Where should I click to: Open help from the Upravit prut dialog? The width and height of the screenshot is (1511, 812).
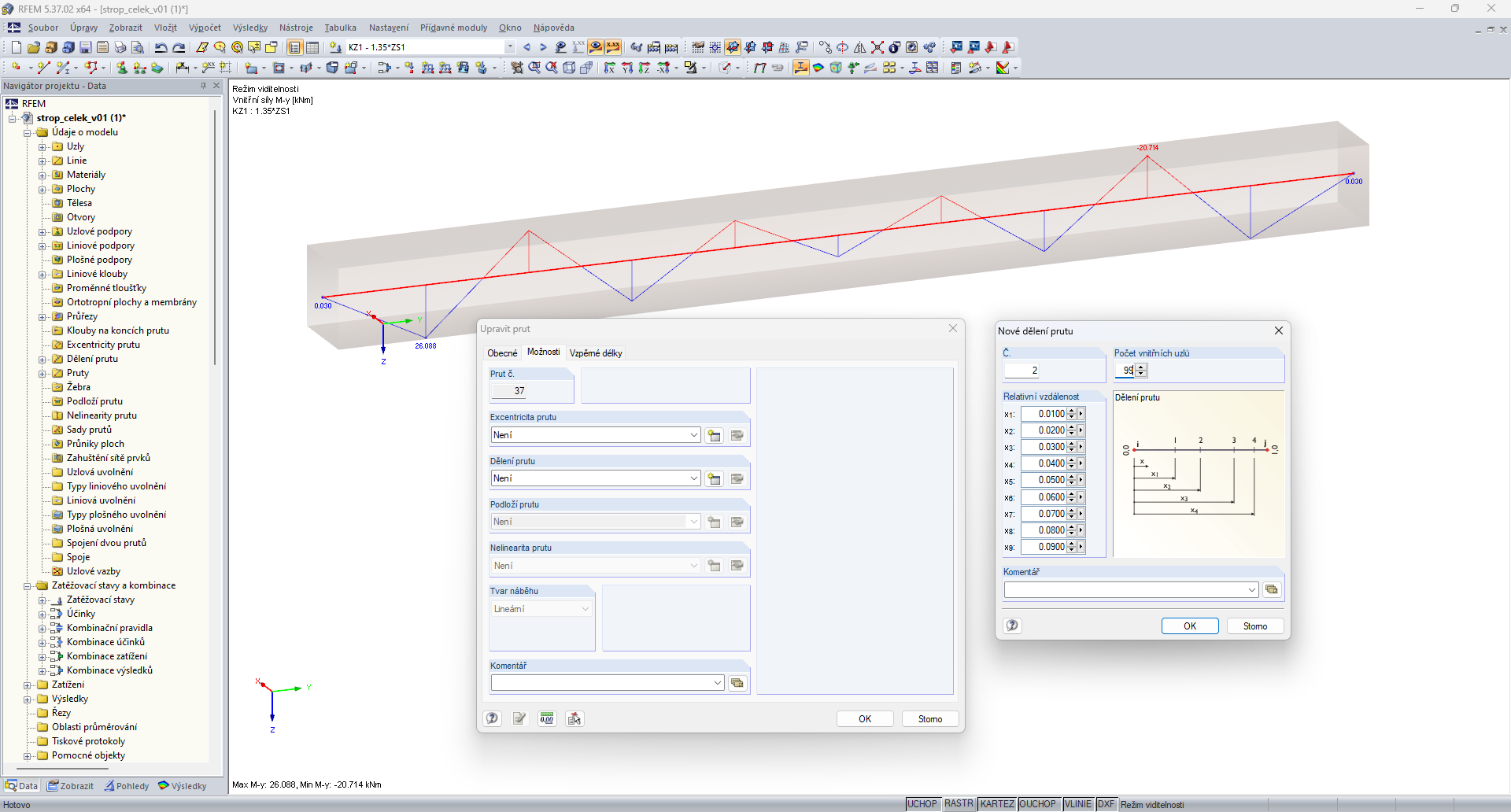492,718
